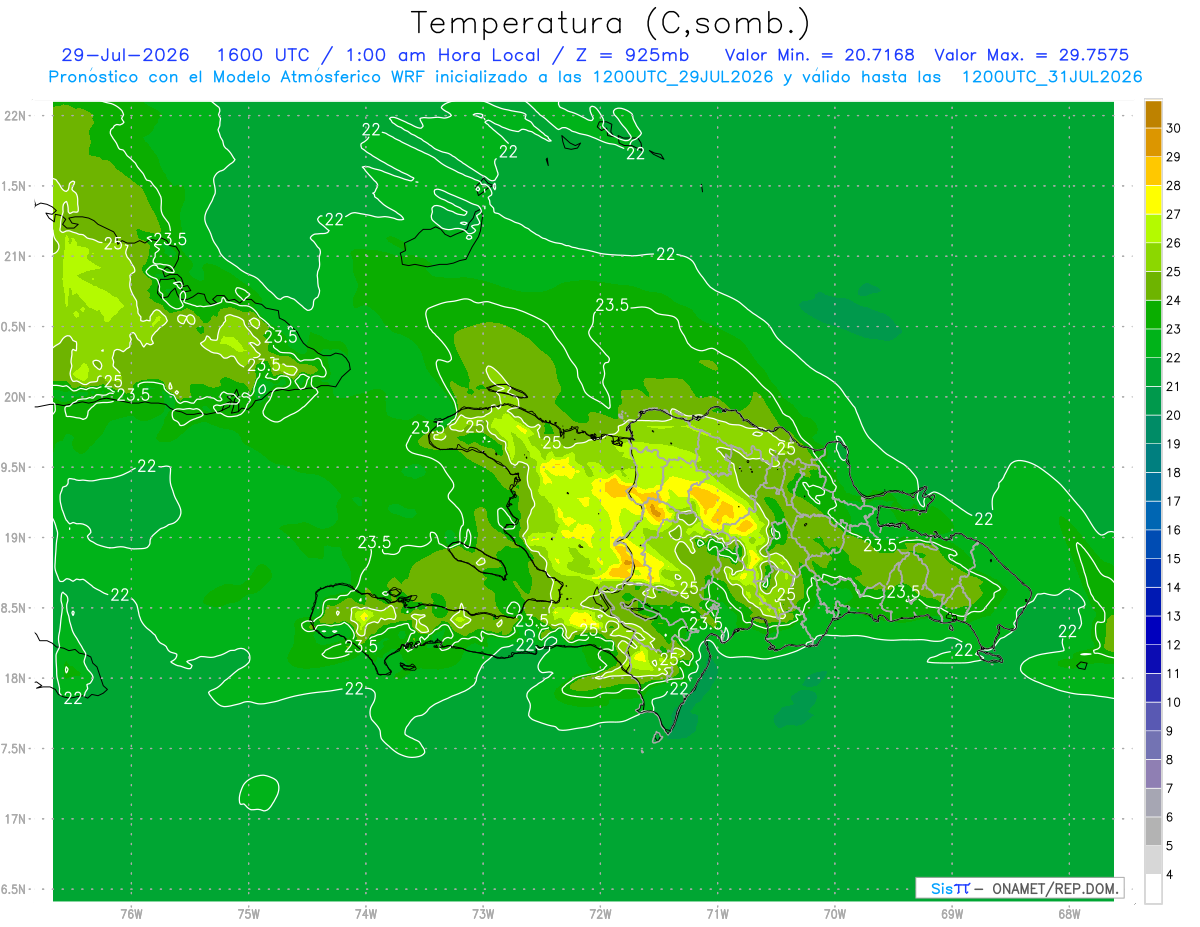
Task: Click the title "Temperatura (C,somb.)"
Action: pyautogui.click(x=610, y=23)
